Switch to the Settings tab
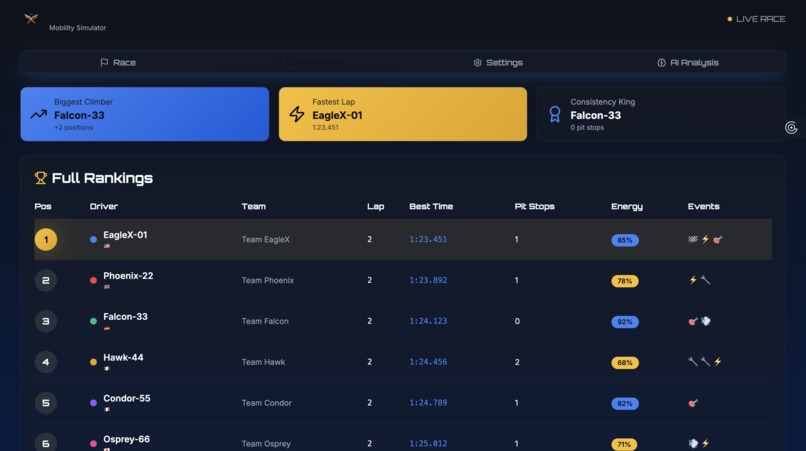The width and height of the screenshot is (806, 451). [x=498, y=62]
